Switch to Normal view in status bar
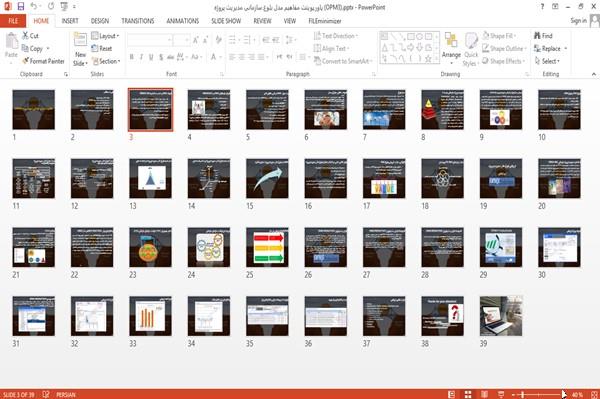The width and height of the screenshot is (600, 399). click(452, 394)
